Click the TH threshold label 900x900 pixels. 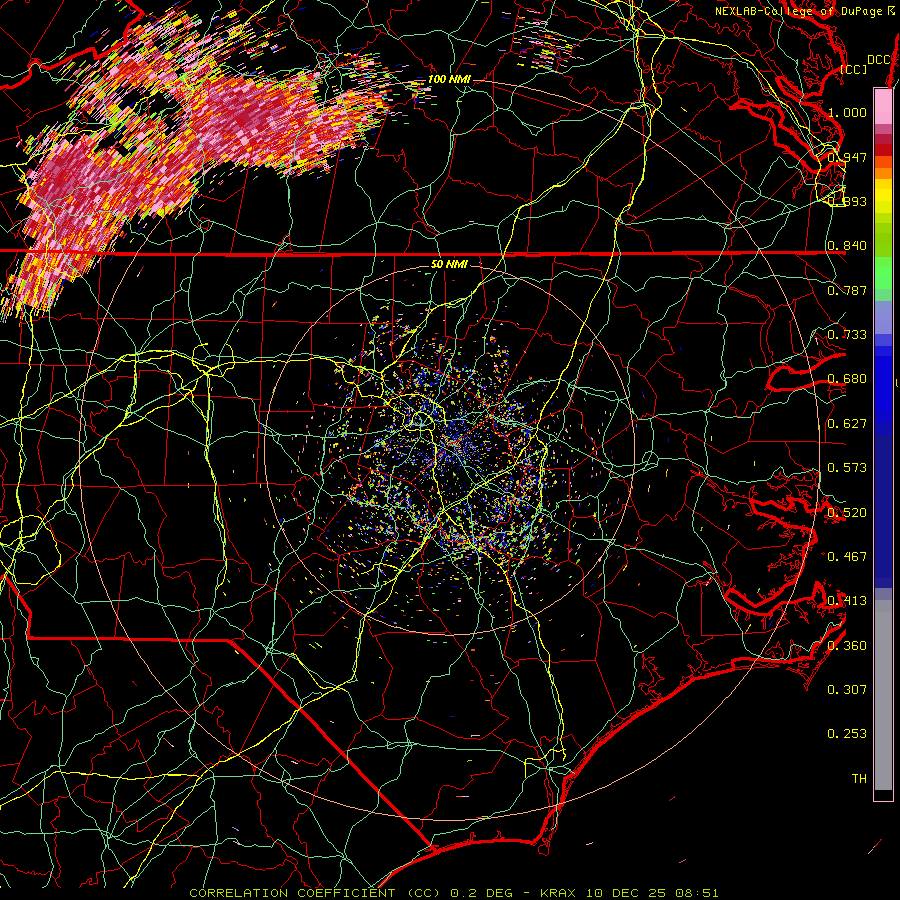coord(859,779)
